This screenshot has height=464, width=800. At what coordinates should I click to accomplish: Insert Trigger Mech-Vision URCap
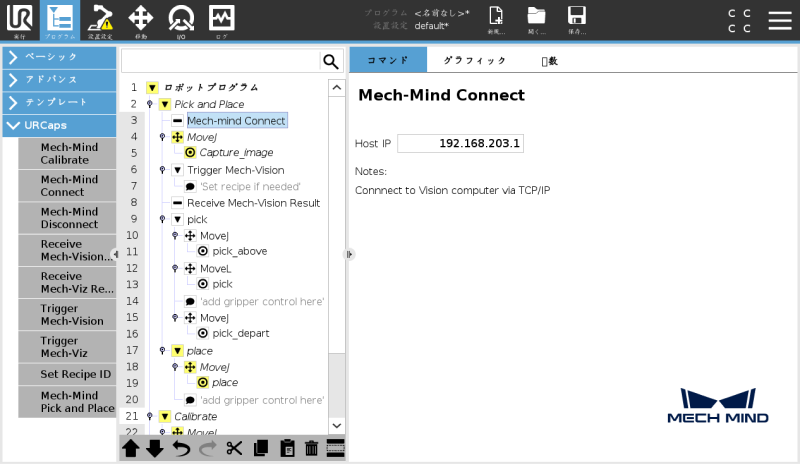(x=68, y=315)
